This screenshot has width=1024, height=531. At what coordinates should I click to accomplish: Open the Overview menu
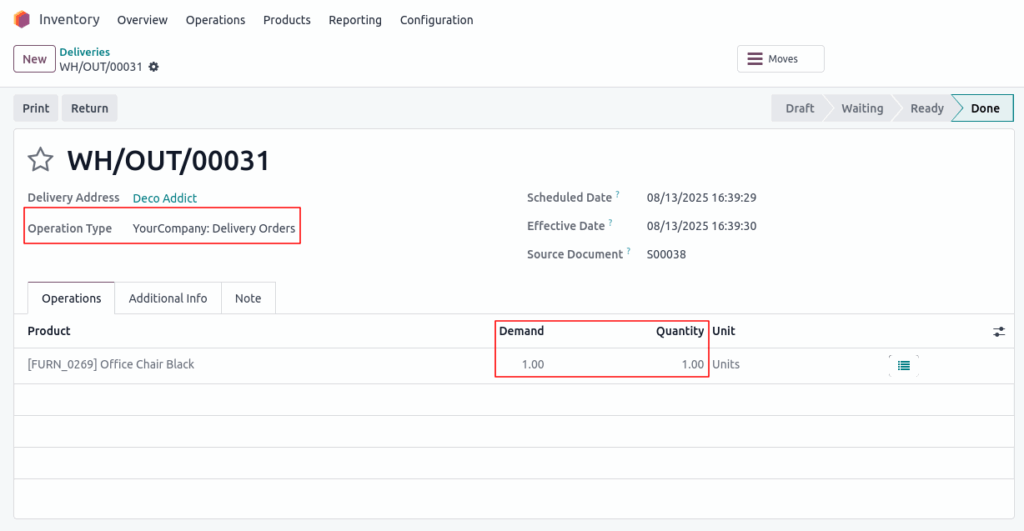pos(142,20)
